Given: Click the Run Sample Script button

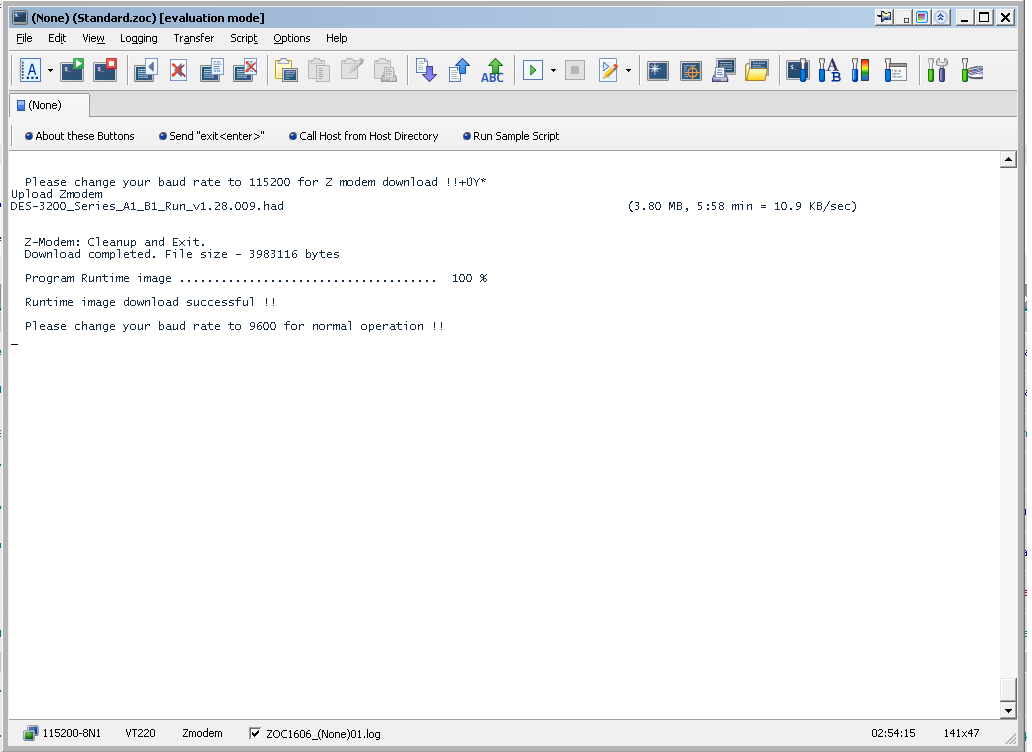Looking at the screenshot, I should (x=510, y=136).
